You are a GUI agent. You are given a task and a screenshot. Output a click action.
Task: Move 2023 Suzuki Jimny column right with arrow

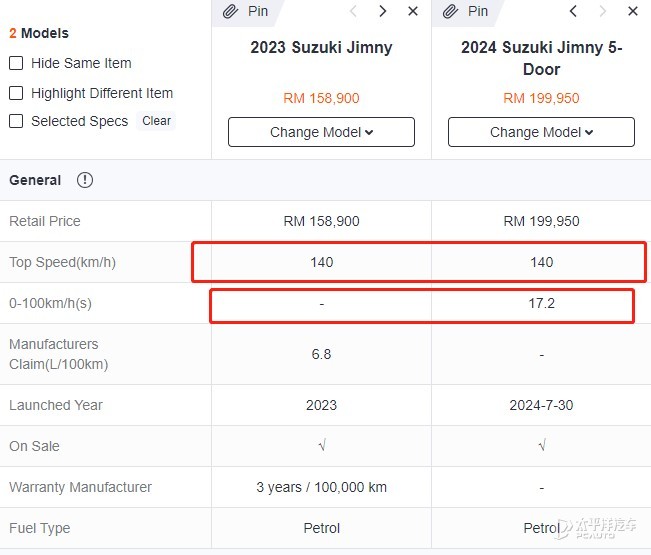click(x=383, y=11)
